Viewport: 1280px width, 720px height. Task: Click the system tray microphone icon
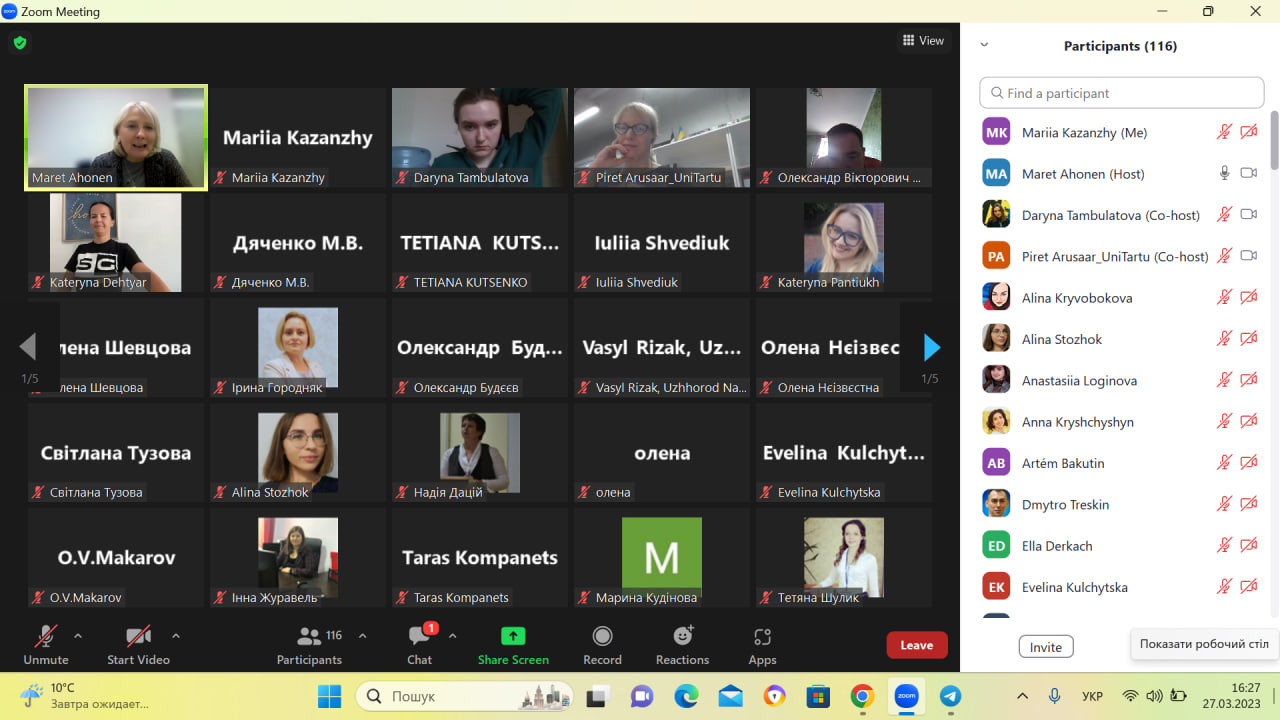(1054, 696)
